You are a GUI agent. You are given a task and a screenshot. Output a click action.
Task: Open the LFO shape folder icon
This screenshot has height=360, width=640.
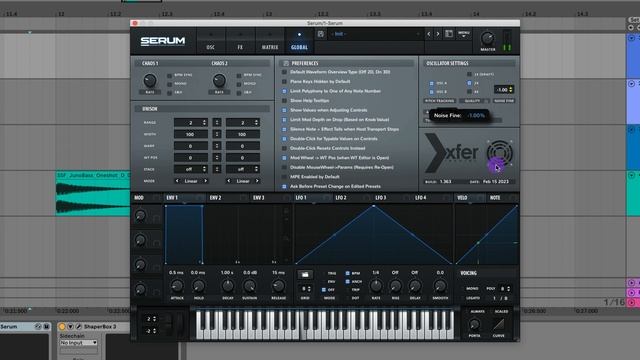tap(305, 275)
